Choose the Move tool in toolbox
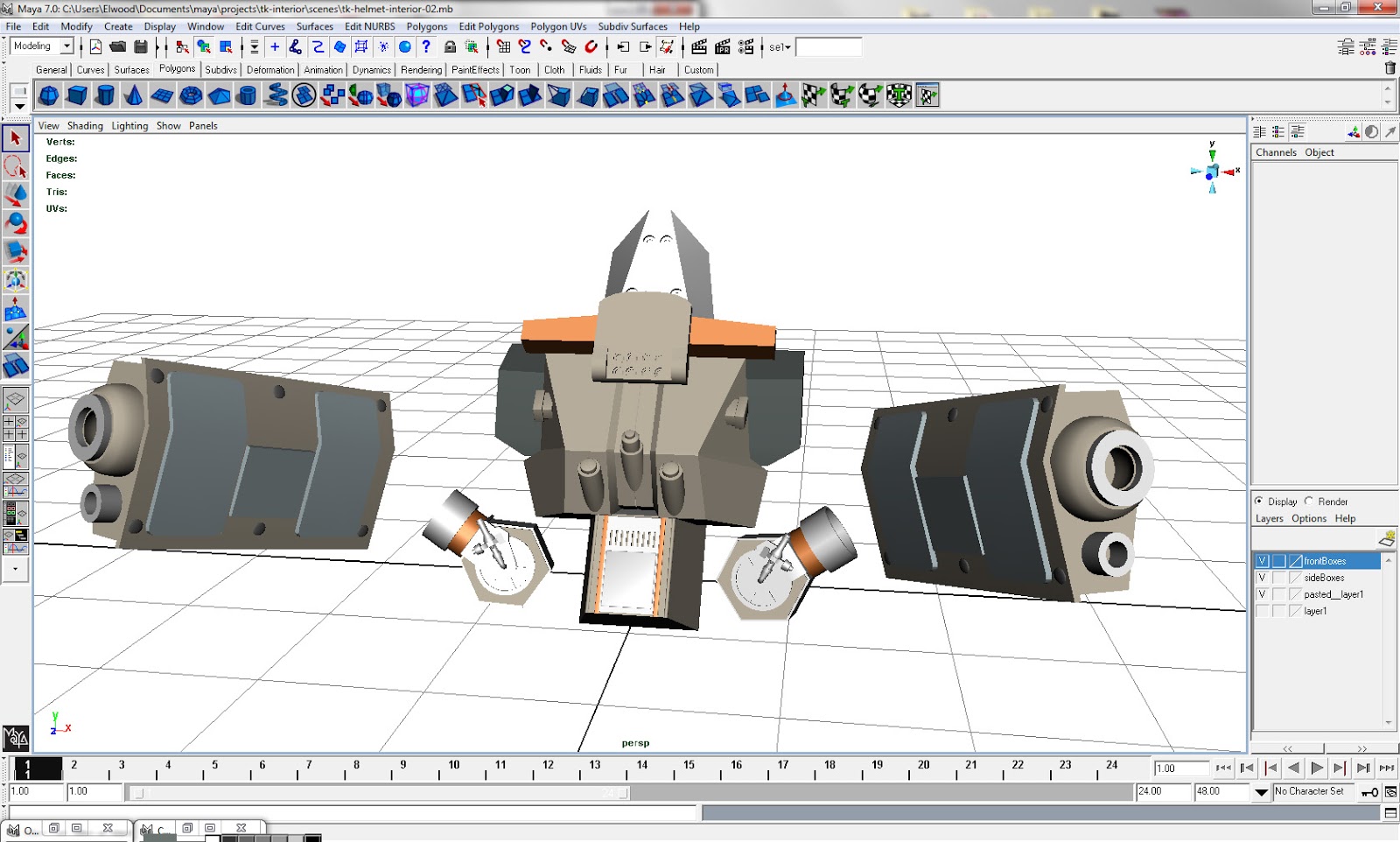 (x=16, y=194)
